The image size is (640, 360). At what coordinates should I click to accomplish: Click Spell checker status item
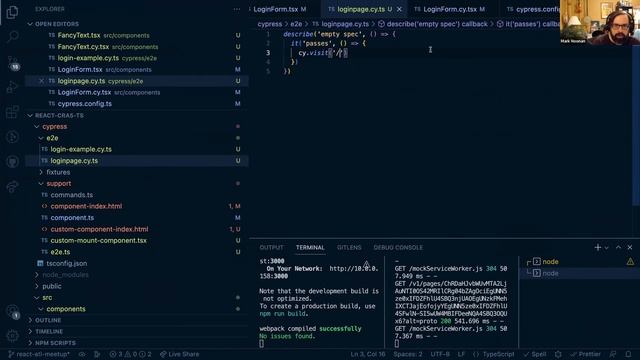coord(535,354)
